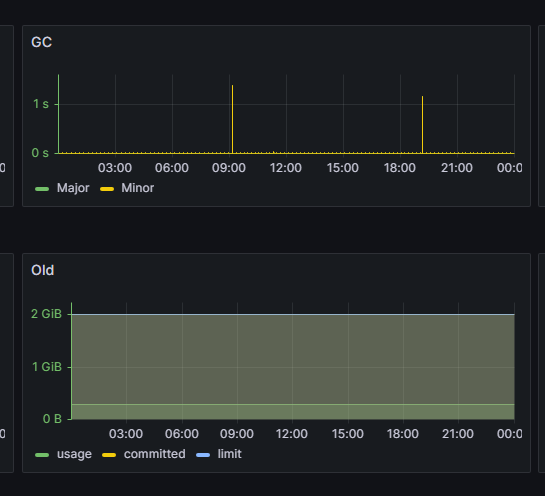Image resolution: width=545 pixels, height=496 pixels.
Task: Click the green Major color swatch
Action: (42, 189)
